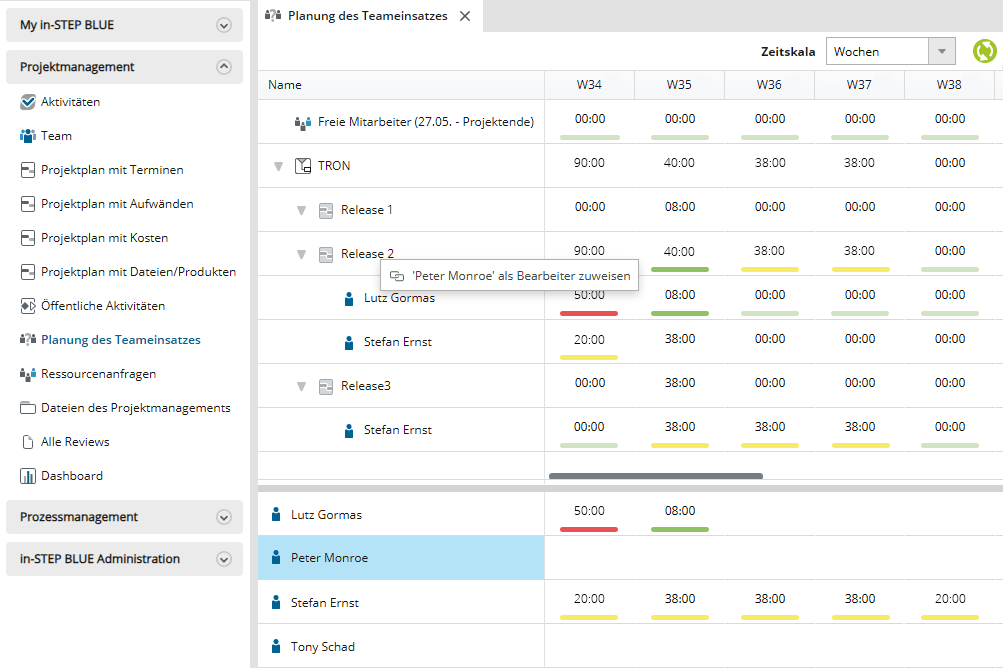
Task: Collapse the TRON project node
Action: pyautogui.click(x=279, y=166)
